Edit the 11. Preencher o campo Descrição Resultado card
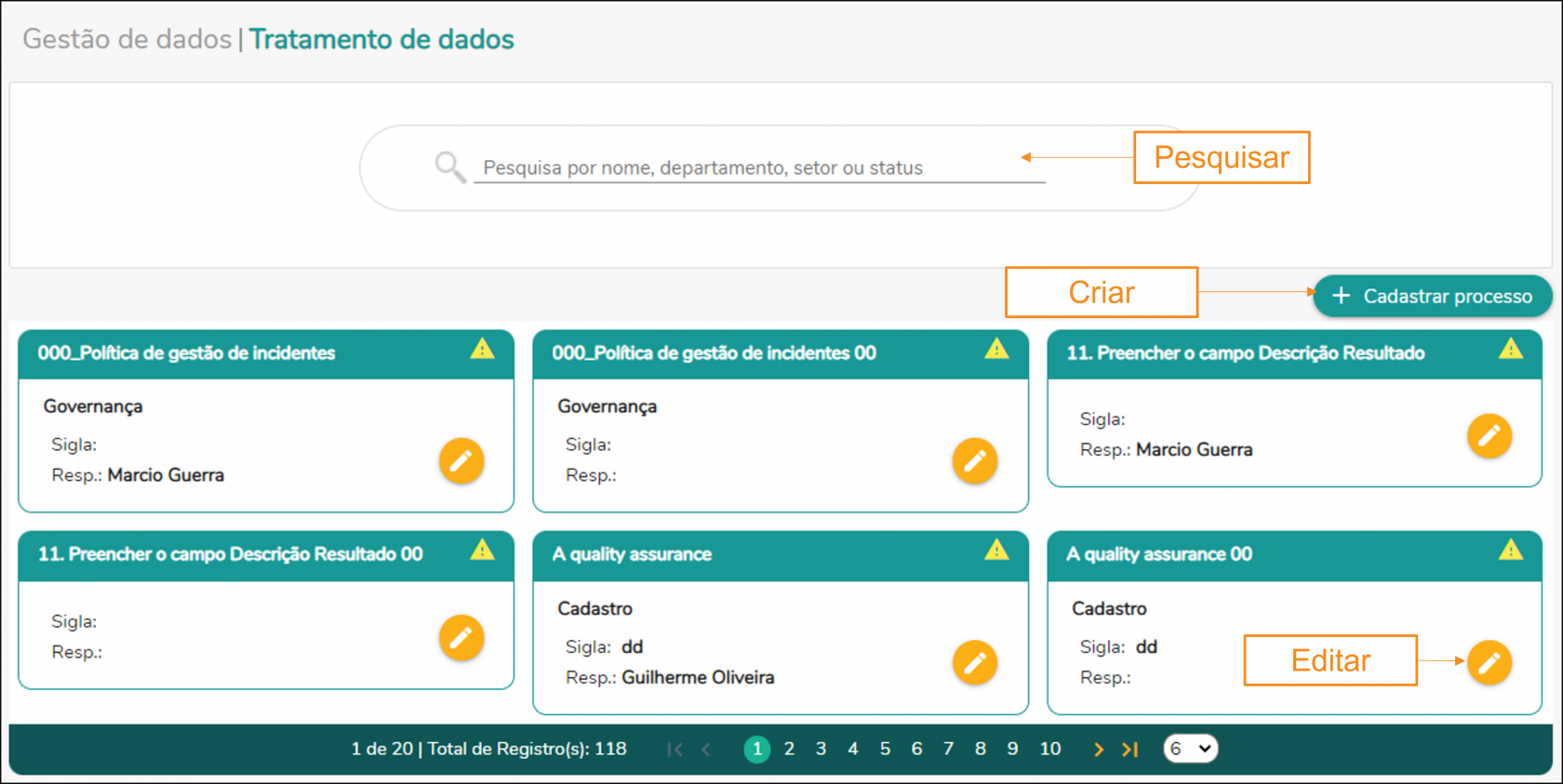1563x784 pixels. 1490,435
